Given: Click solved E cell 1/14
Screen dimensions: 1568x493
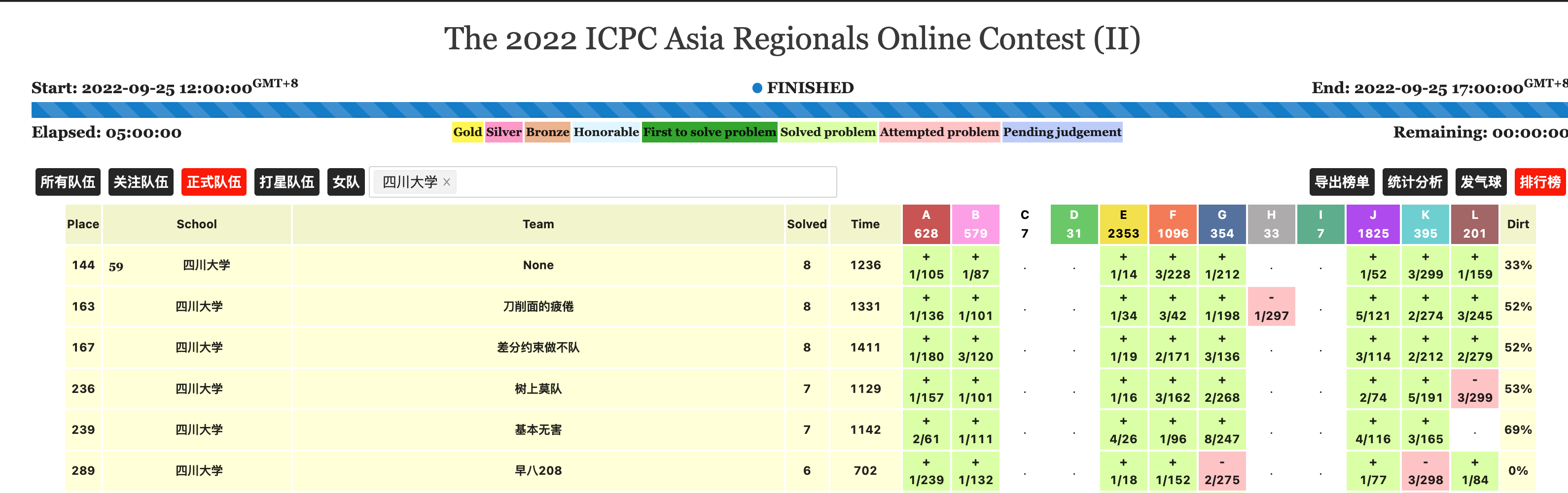Looking at the screenshot, I should point(1123,265).
